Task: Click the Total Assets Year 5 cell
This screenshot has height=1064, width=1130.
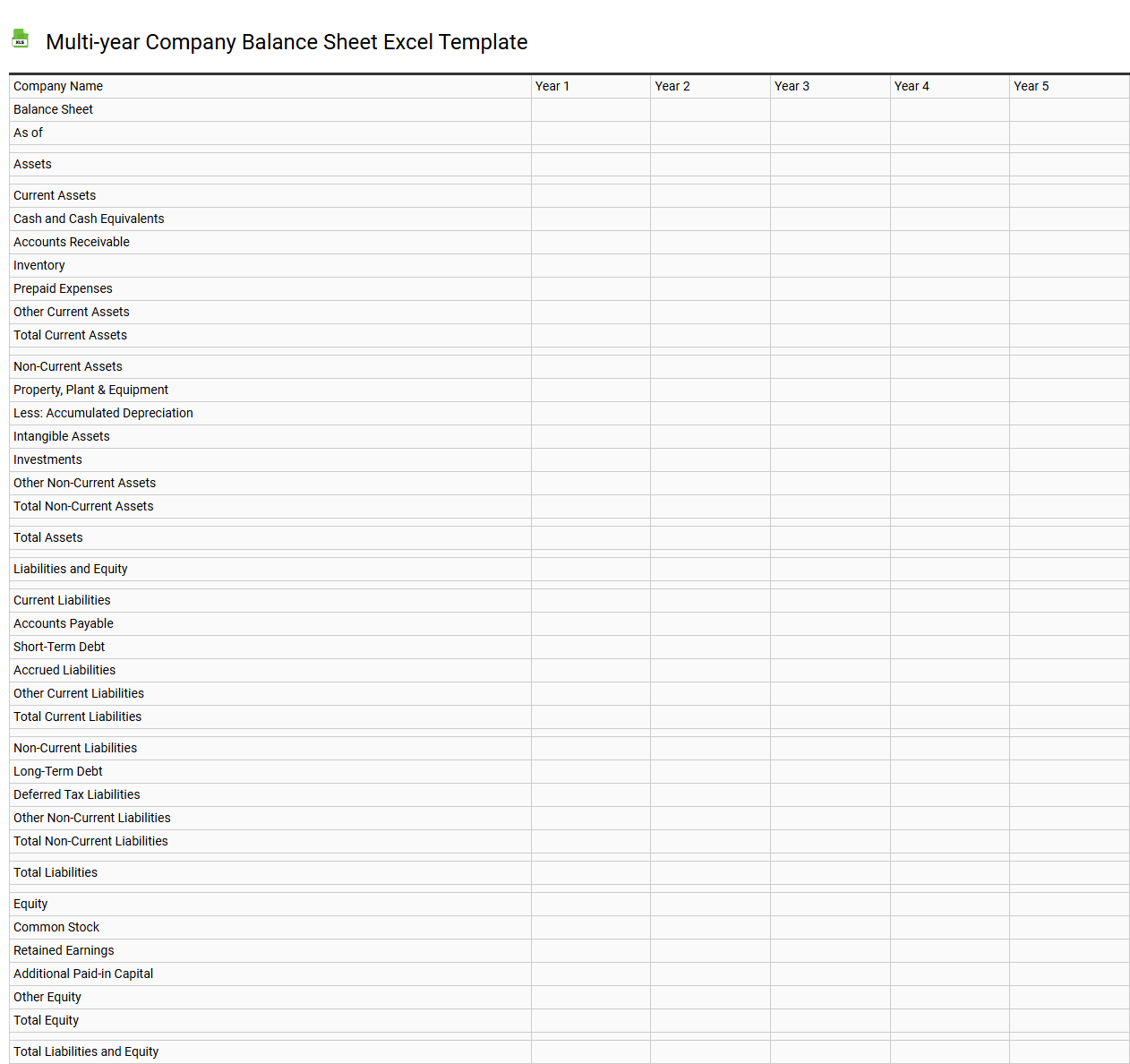Action: (x=1069, y=537)
